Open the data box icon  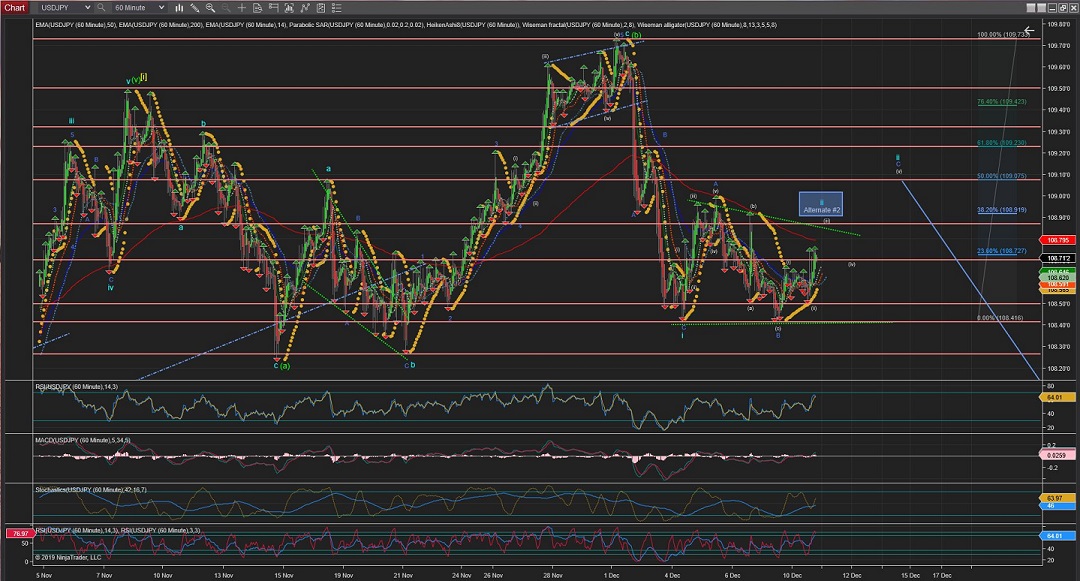coord(258,8)
